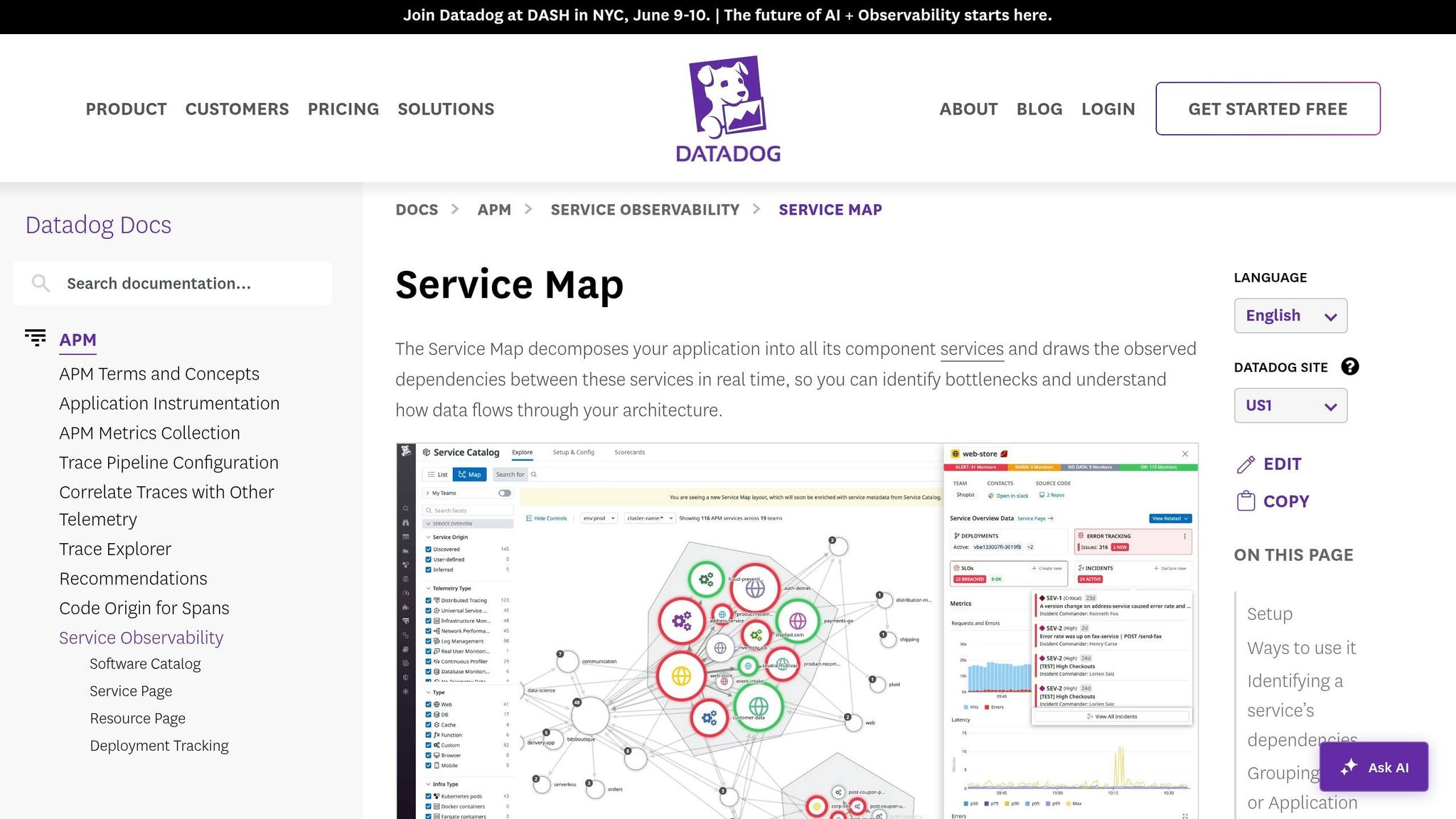Click the magnifier in the docs search bar
Viewport: 1456px width, 819px height.
[41, 282]
